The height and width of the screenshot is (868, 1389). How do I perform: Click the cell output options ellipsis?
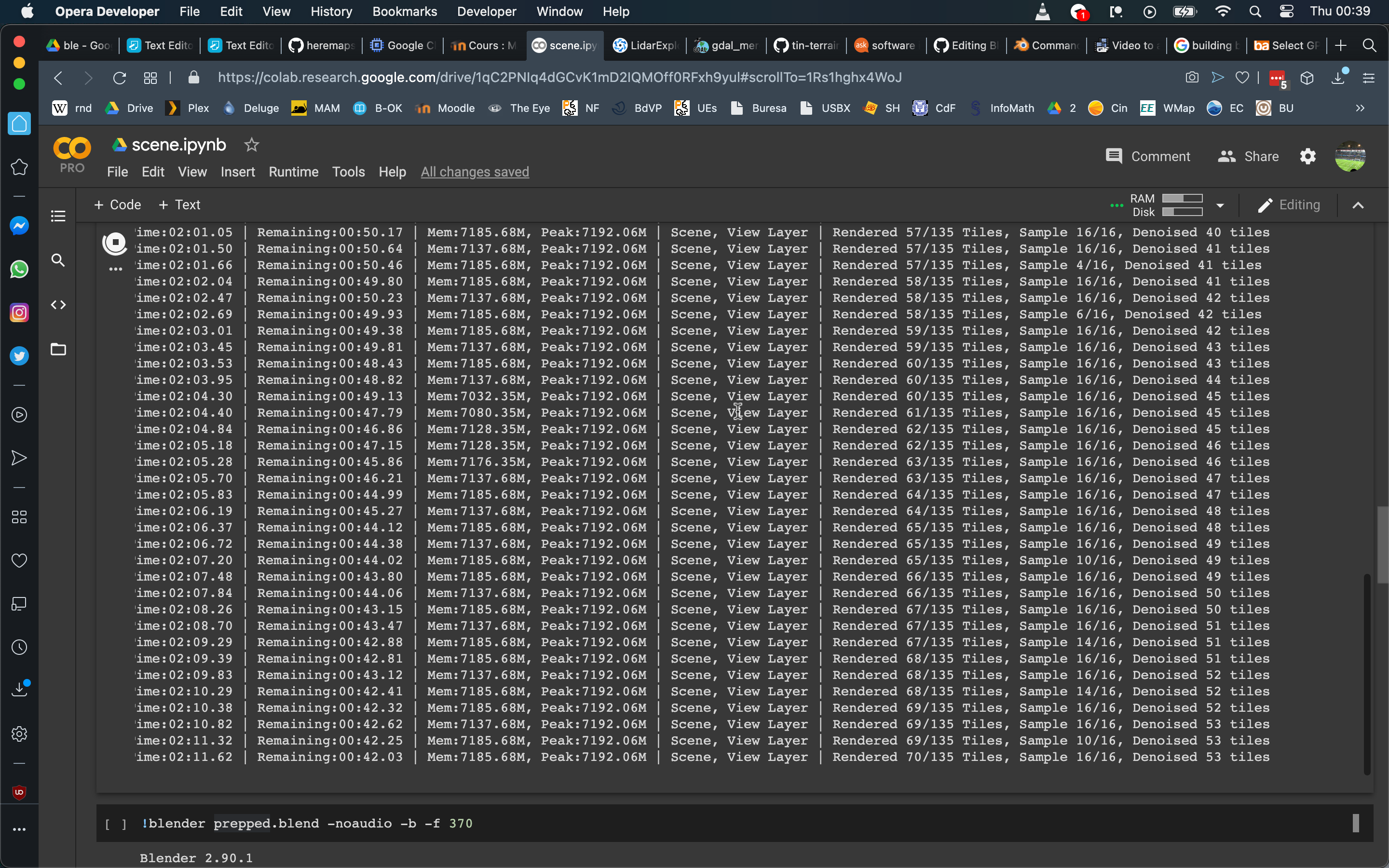pos(115,269)
